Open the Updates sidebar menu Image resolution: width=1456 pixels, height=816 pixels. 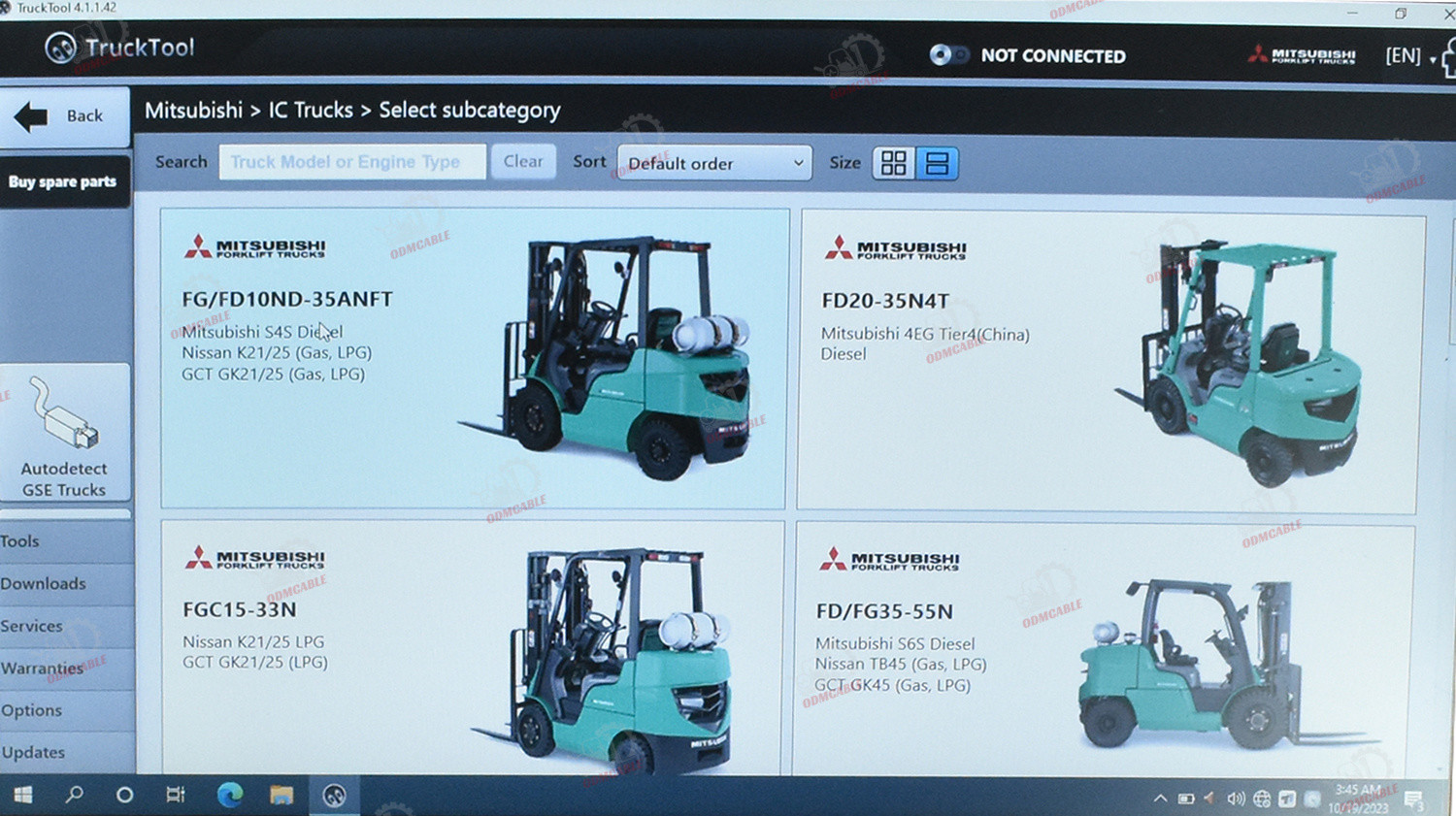click(x=66, y=753)
